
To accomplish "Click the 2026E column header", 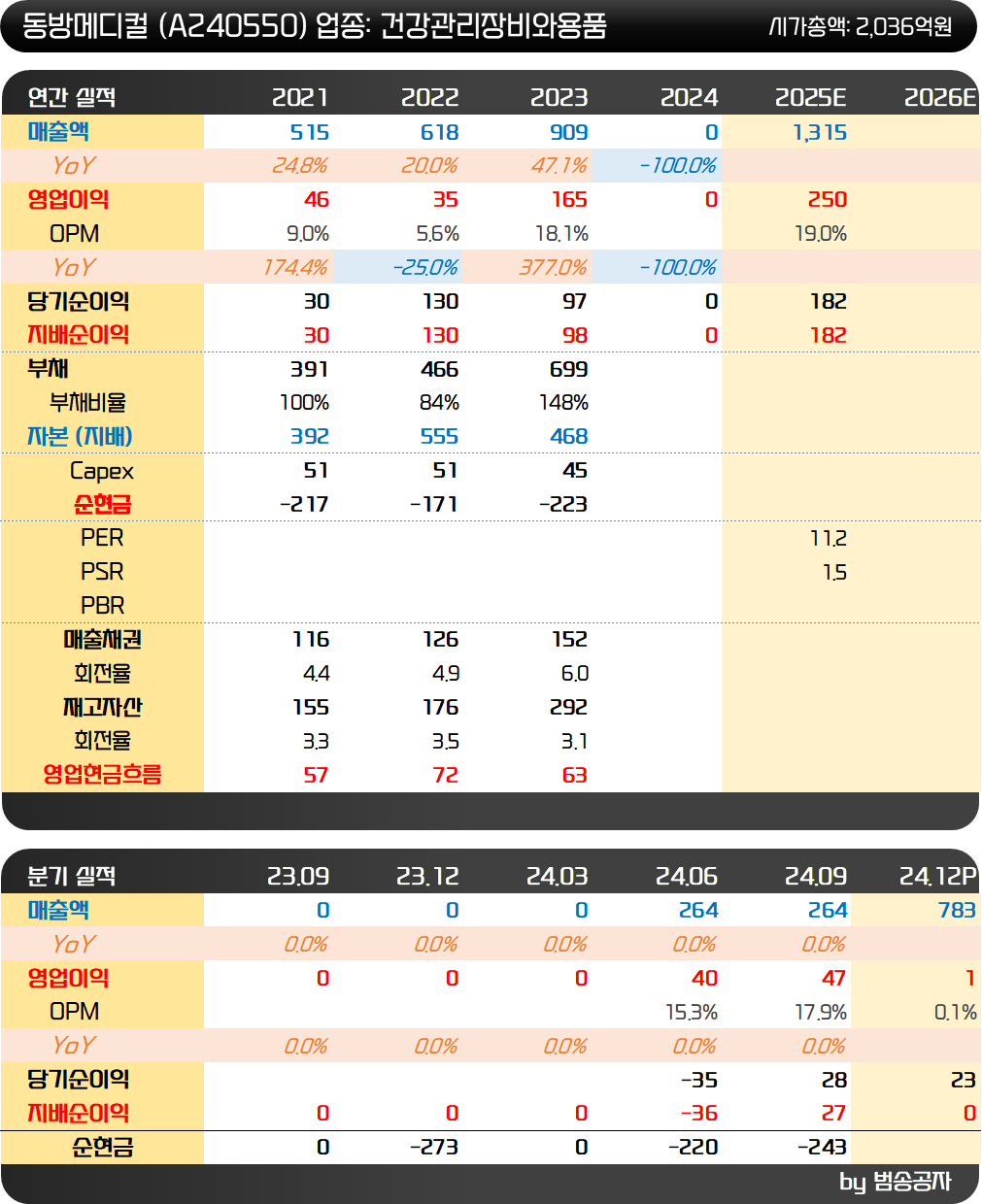I will (939, 97).
